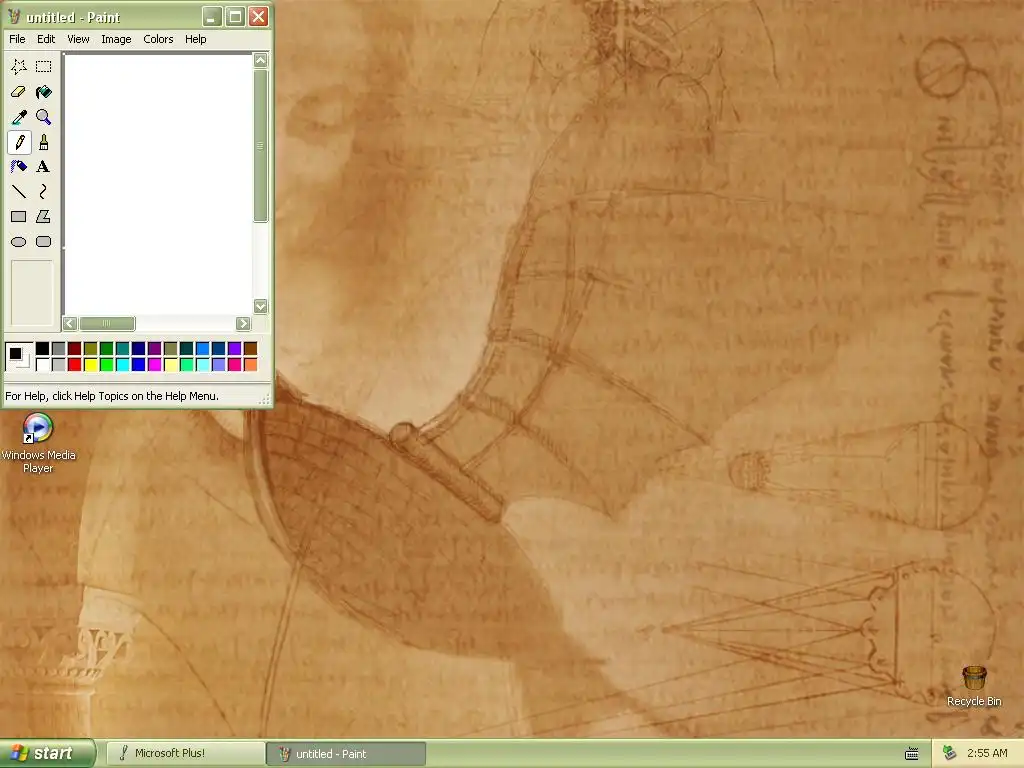Image resolution: width=1024 pixels, height=768 pixels.
Task: Select the rectangular Select tool
Action: (44, 67)
